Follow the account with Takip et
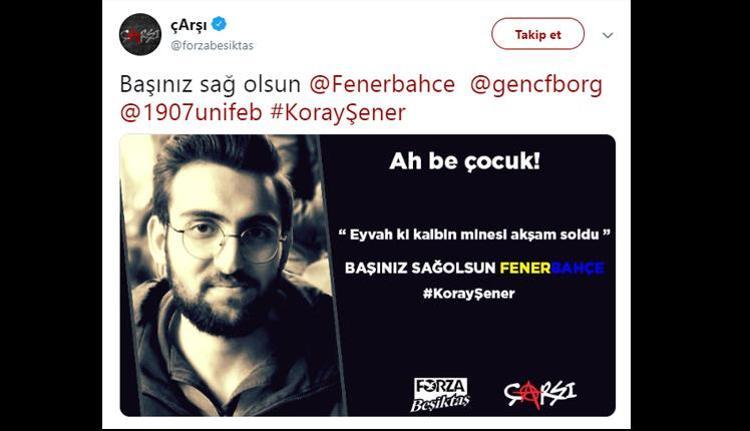750x431 pixels. click(x=538, y=34)
